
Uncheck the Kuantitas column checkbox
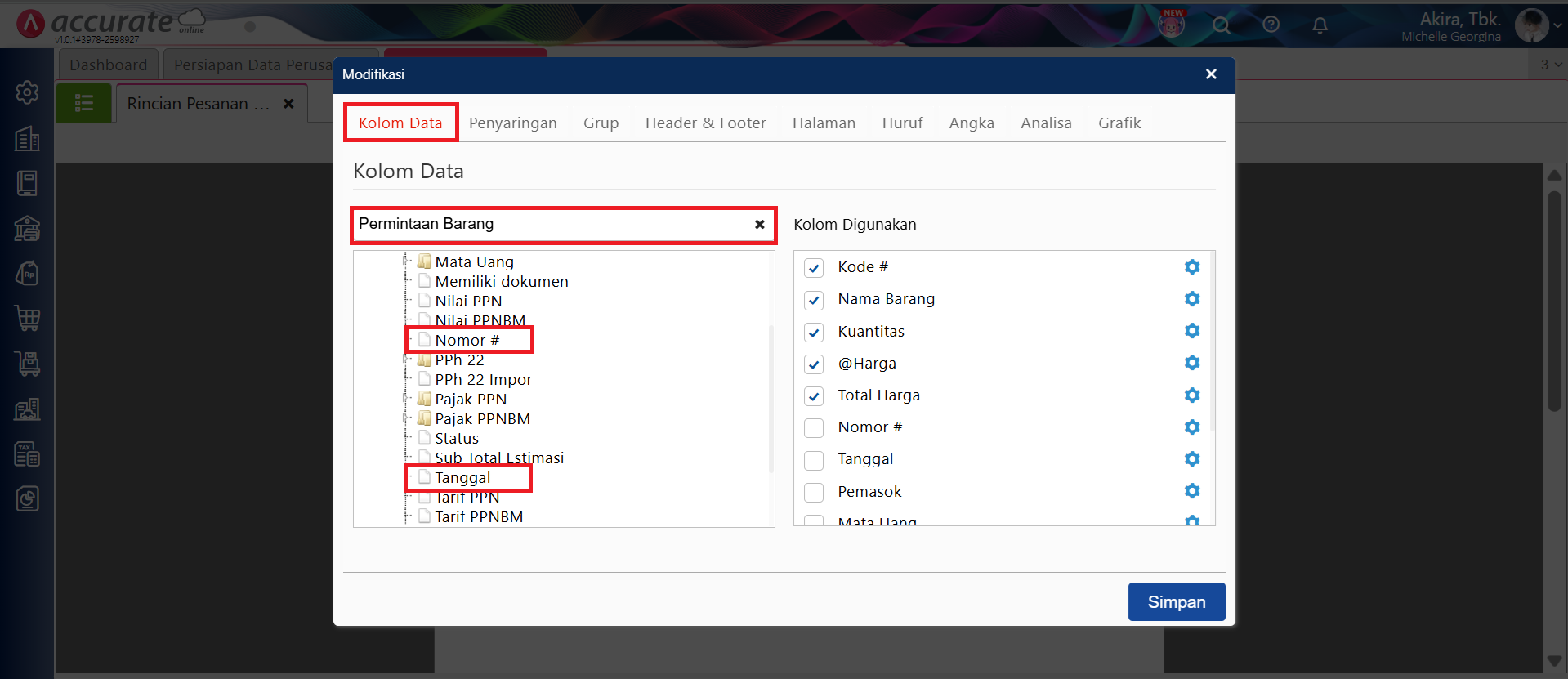coord(814,333)
